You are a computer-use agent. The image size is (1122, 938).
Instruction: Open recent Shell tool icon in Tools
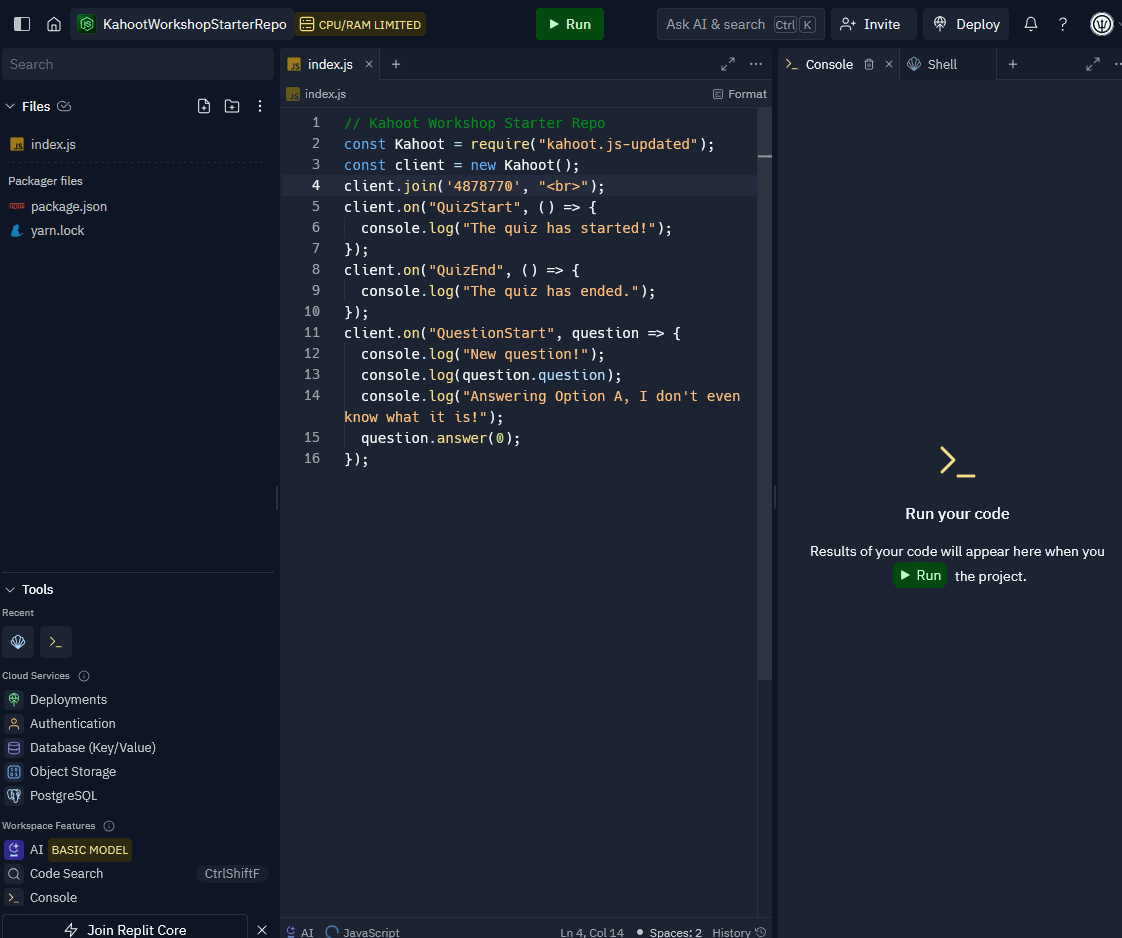coord(18,642)
